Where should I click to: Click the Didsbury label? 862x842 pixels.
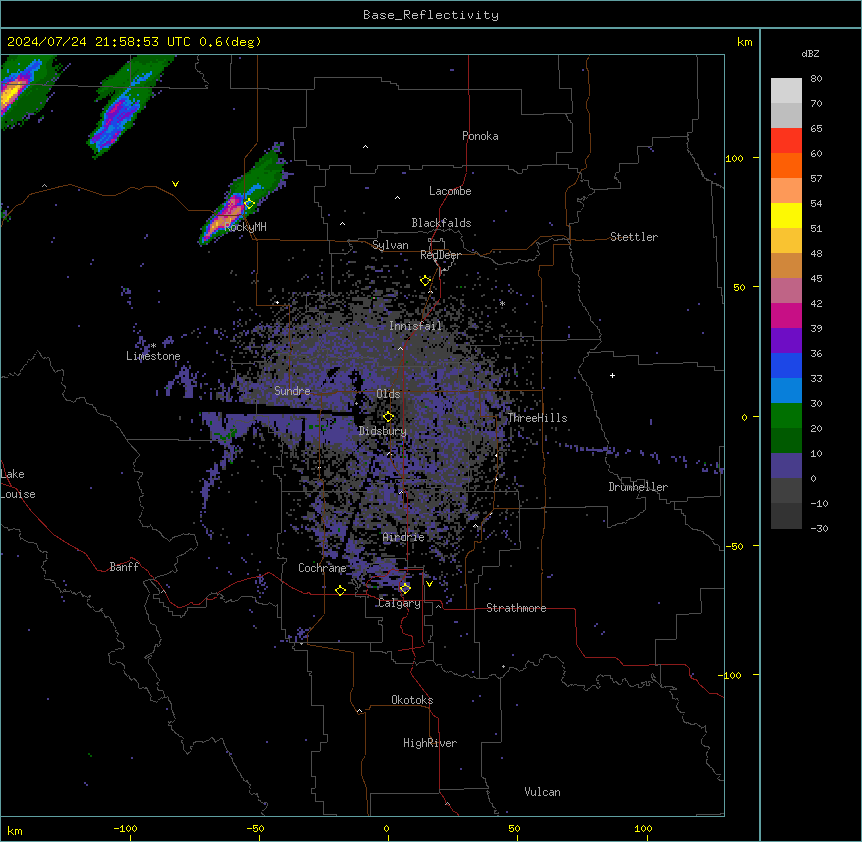(x=383, y=431)
